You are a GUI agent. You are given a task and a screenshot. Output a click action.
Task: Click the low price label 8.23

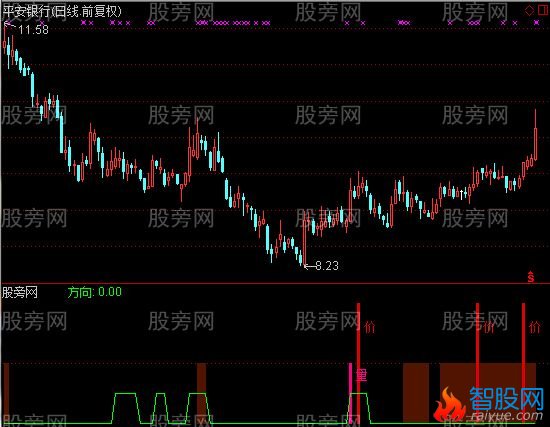tap(327, 266)
